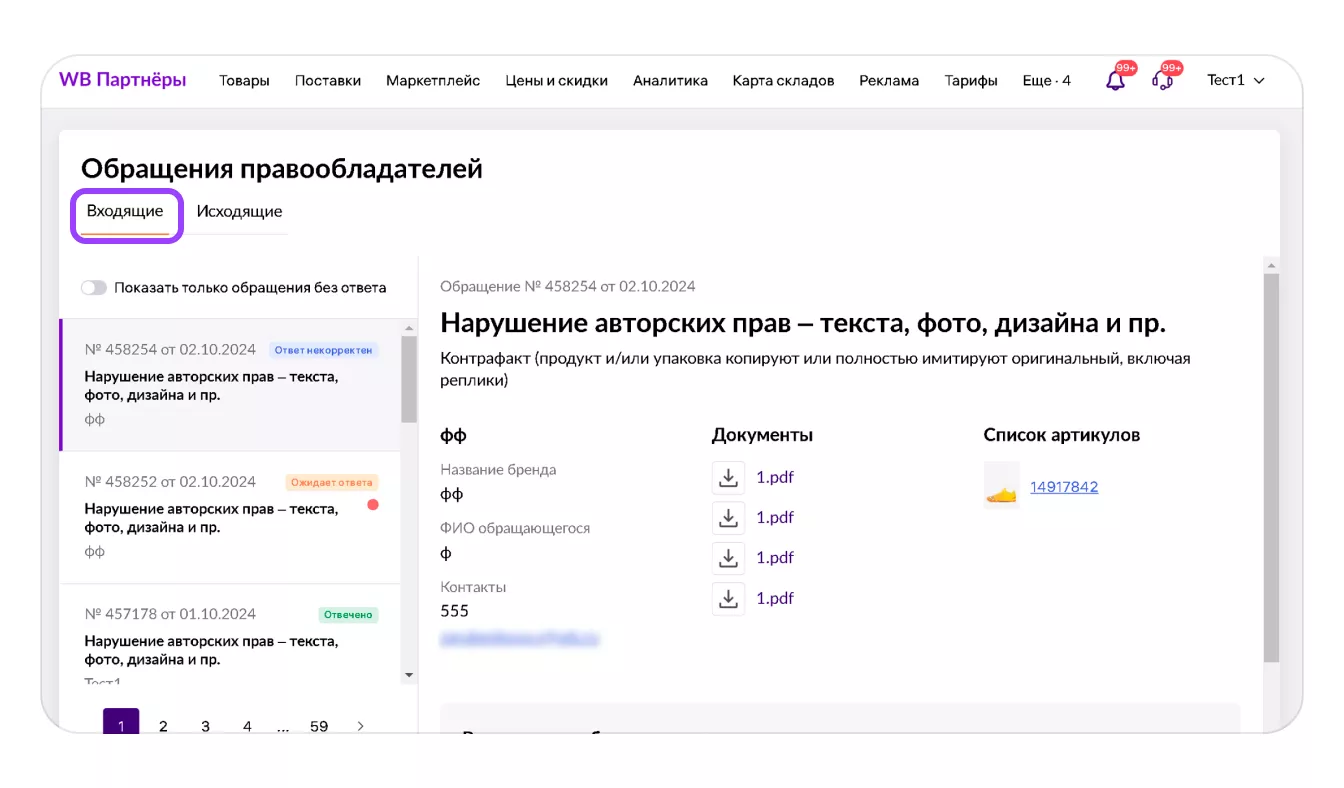Open the first 1.pdf file name link
The image size is (1344, 788).
[x=775, y=478]
